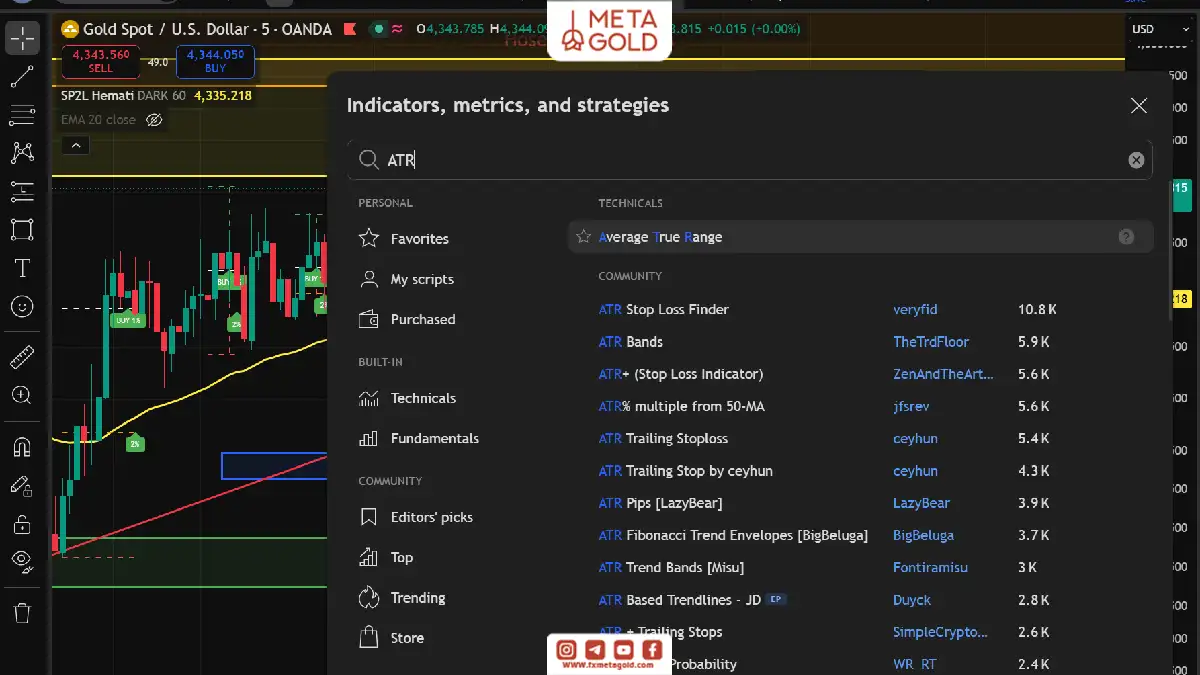
Task: Add ATR Trailing Stop by ceyhun
Action: tap(686, 471)
